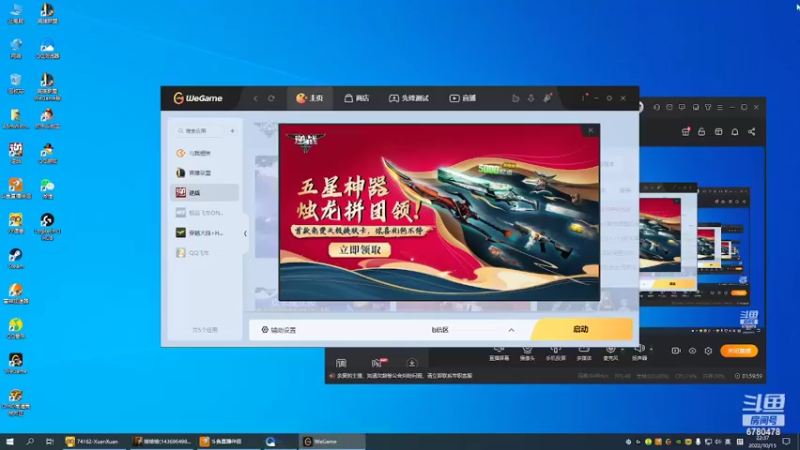Close the 逆战 promotional popup
800x450 pixels.
tap(590, 131)
